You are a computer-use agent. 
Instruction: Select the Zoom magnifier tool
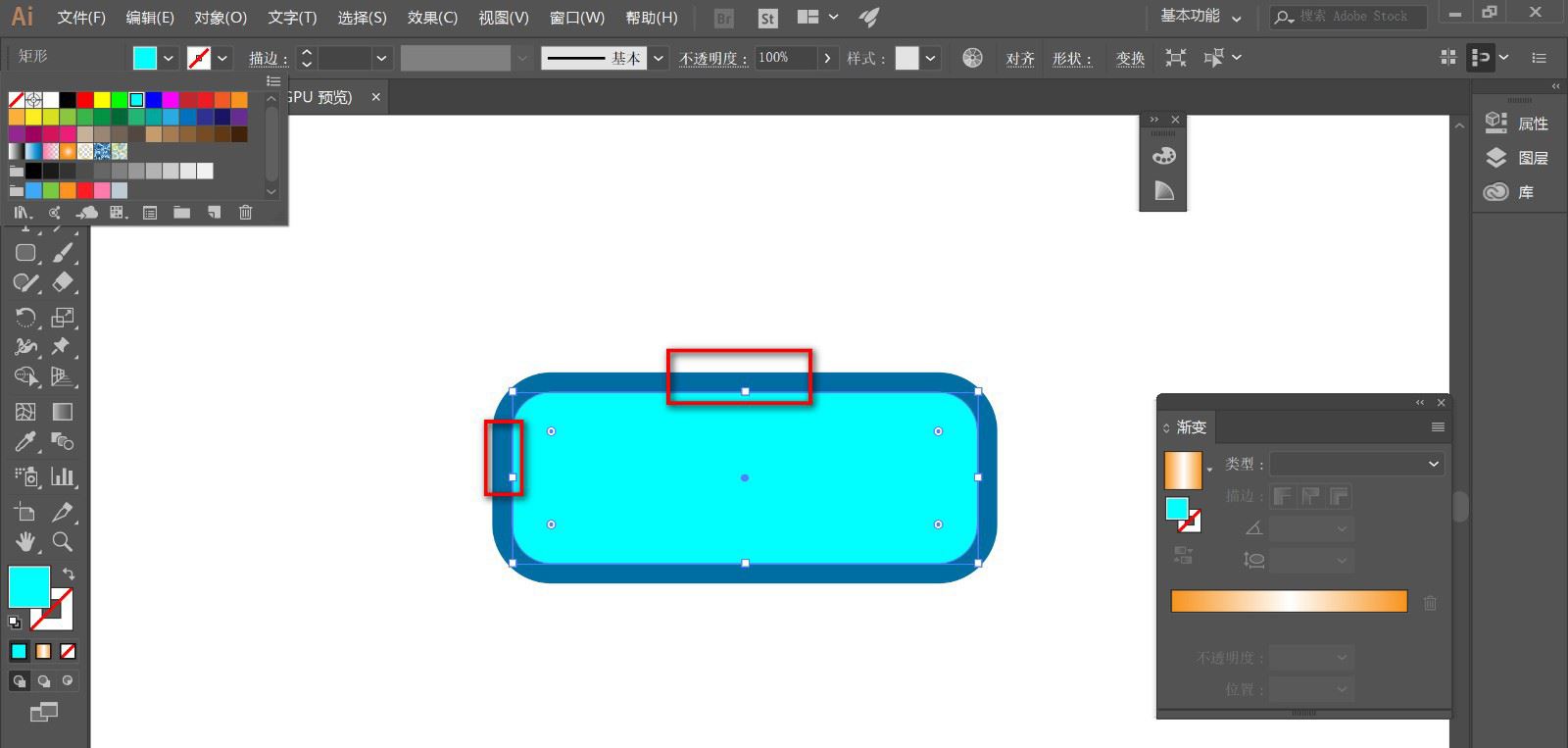click(x=63, y=542)
